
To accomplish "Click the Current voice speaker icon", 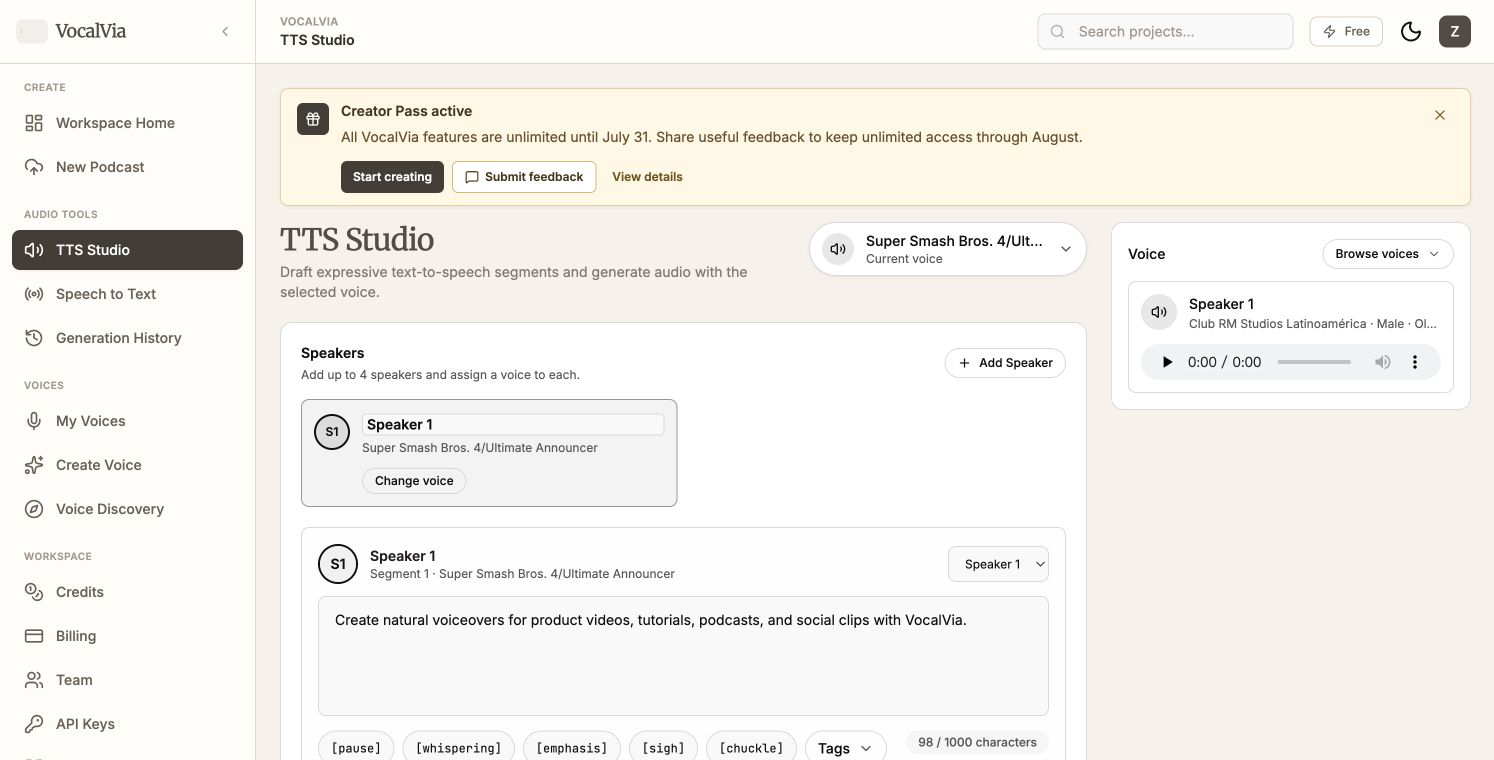I will [x=838, y=249].
